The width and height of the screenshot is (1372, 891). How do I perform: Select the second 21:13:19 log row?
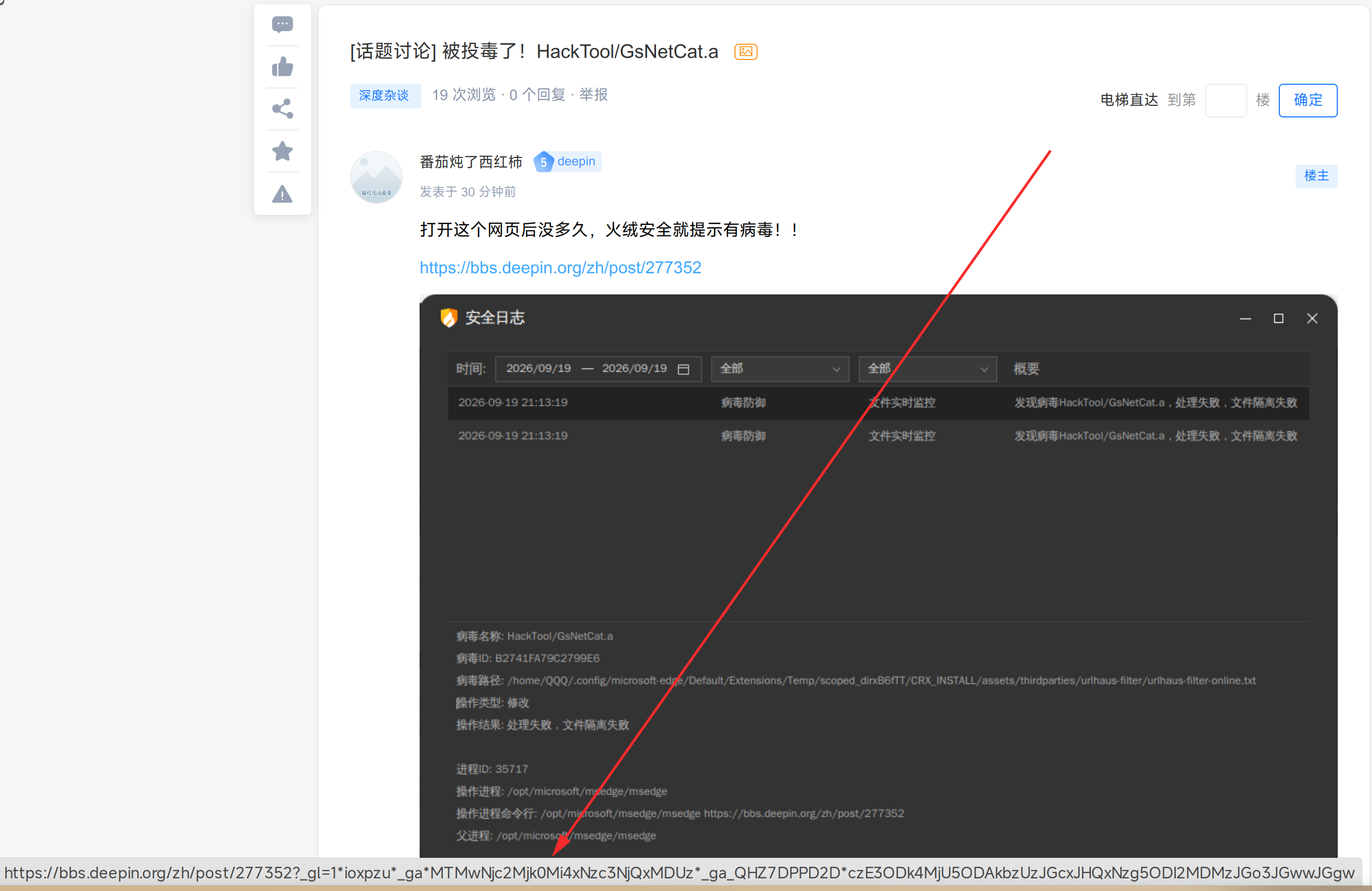(x=878, y=436)
